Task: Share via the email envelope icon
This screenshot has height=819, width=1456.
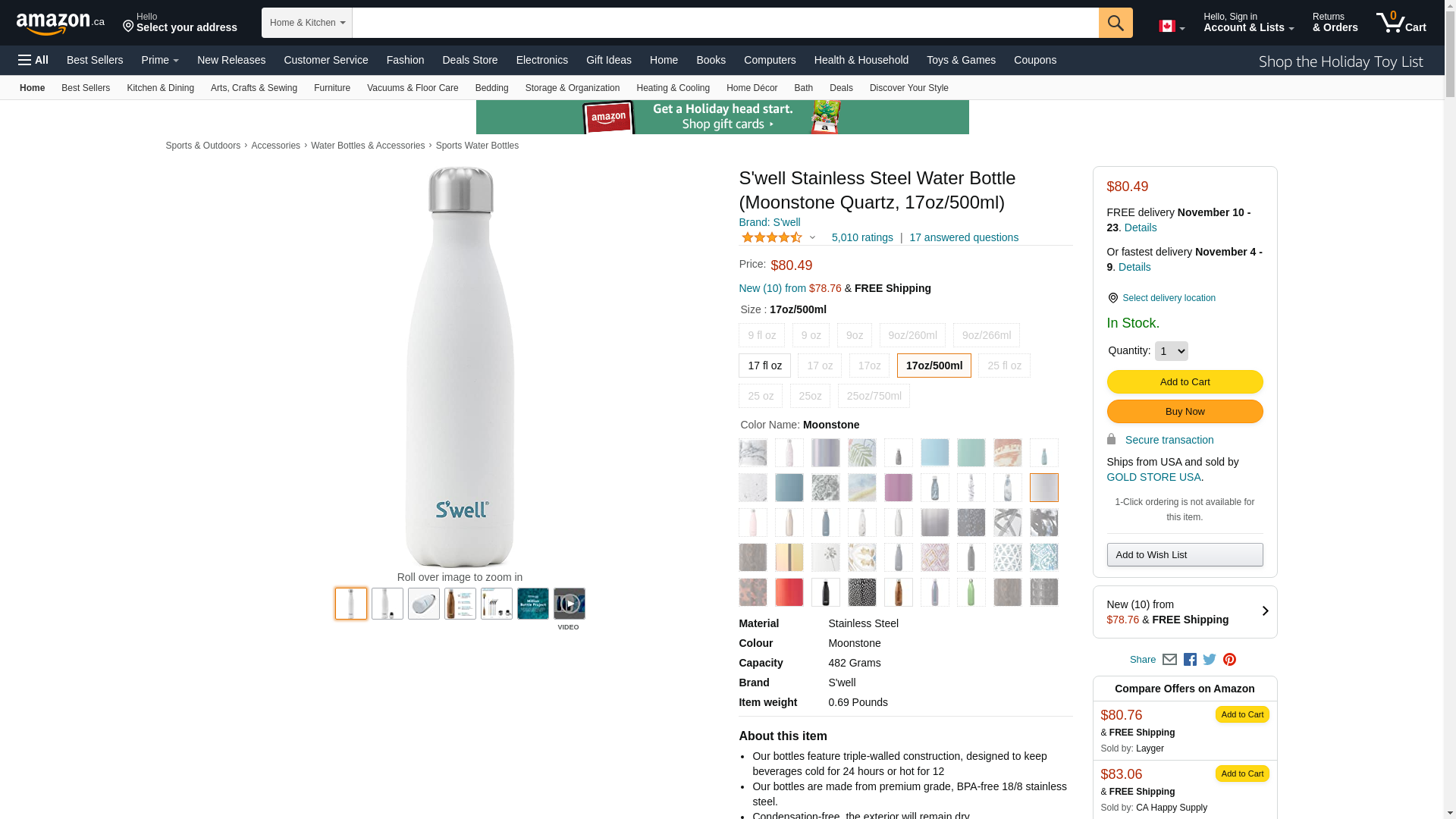Action: click(x=1169, y=660)
